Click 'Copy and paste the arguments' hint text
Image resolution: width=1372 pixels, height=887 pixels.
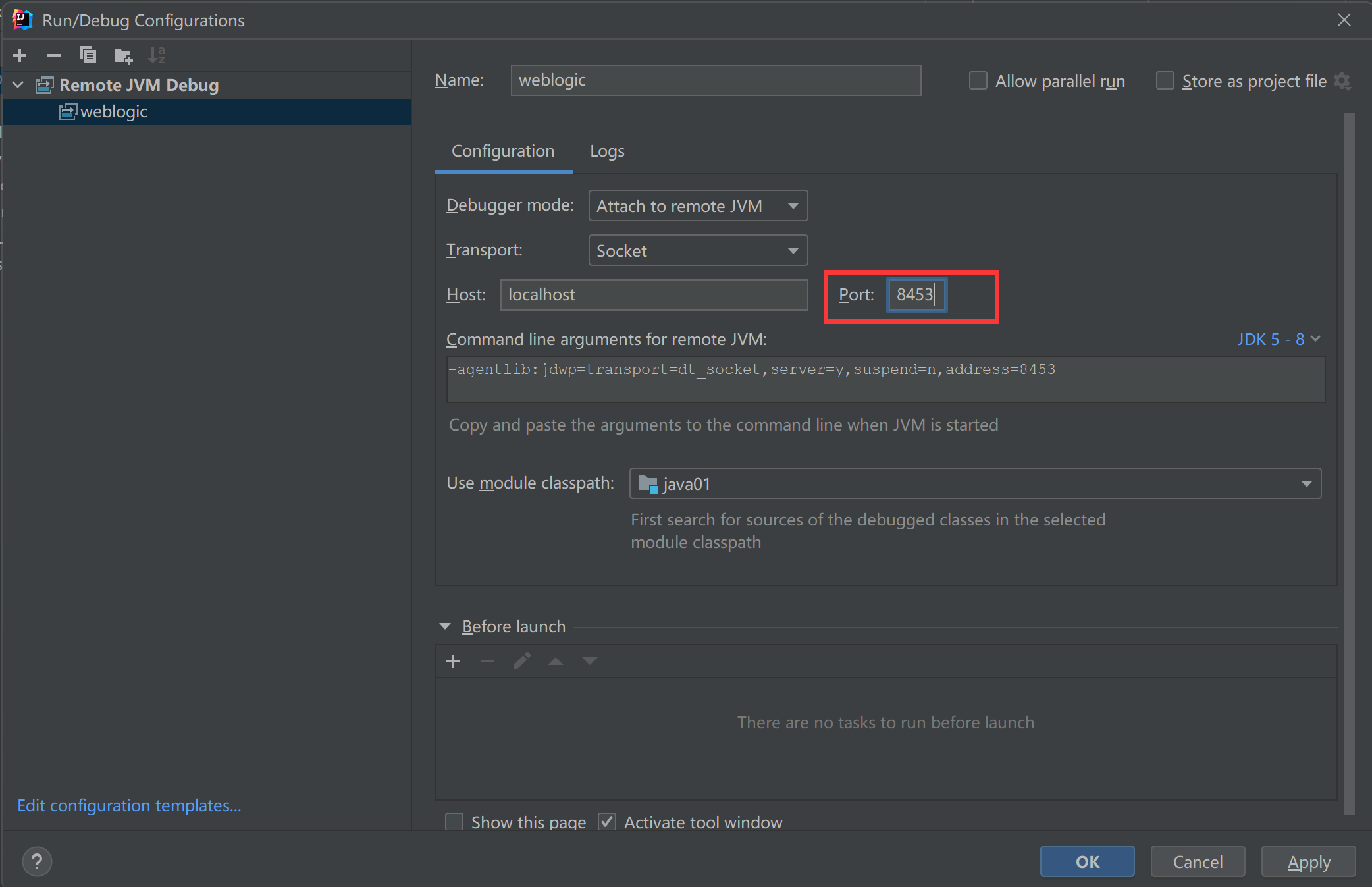point(723,425)
